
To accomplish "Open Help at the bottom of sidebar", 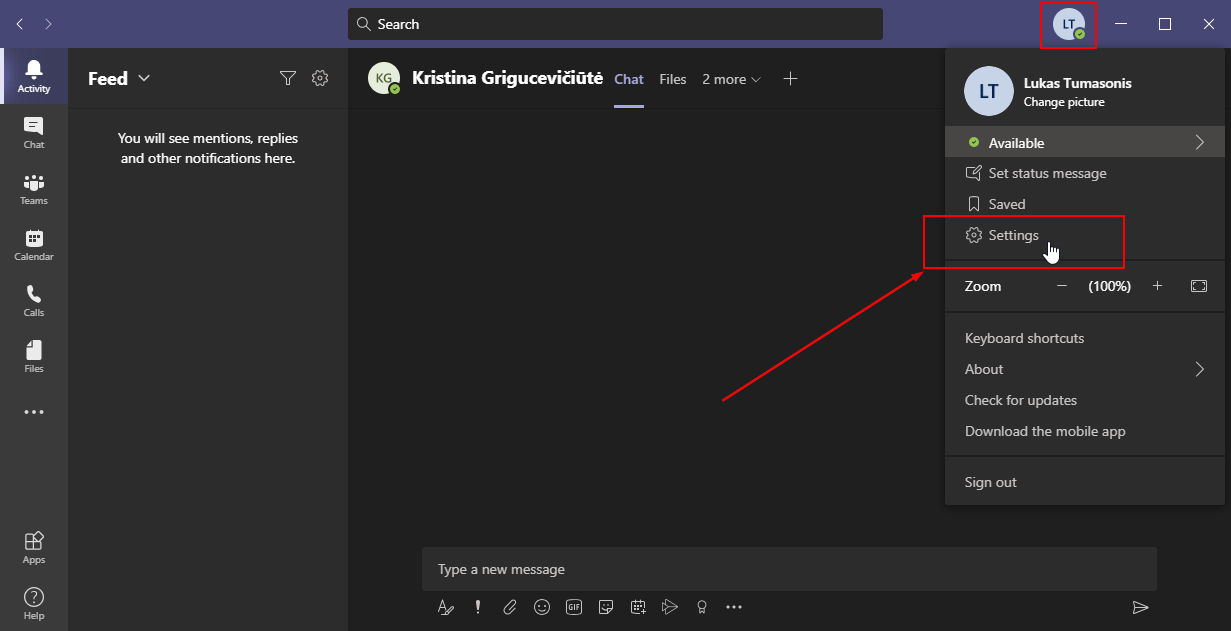I will (34, 603).
